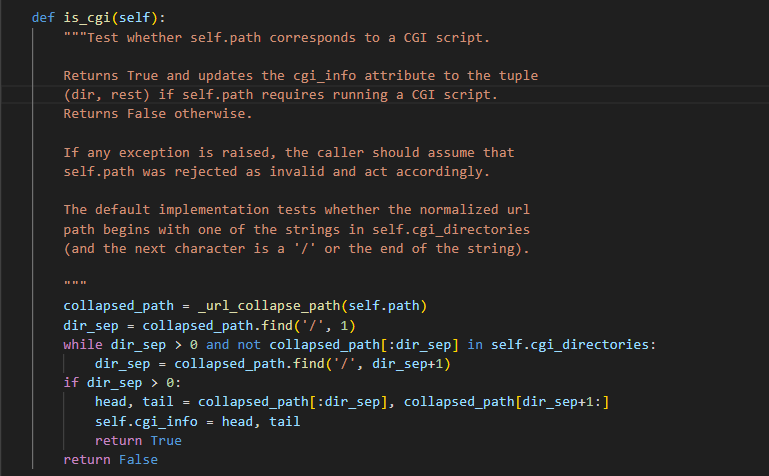Click the word 'normalized' in the docstring
The image size is (769, 476).
459,210
